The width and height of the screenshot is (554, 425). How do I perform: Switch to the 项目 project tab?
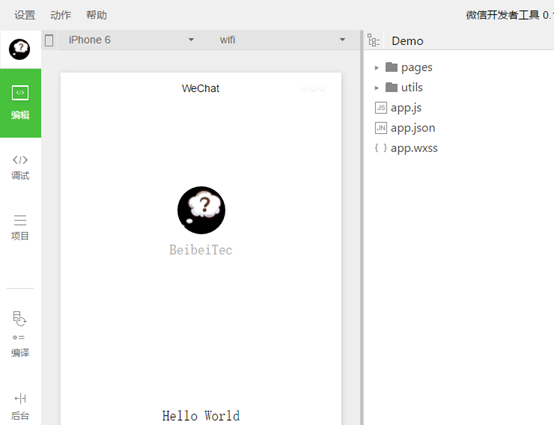pyautogui.click(x=20, y=228)
